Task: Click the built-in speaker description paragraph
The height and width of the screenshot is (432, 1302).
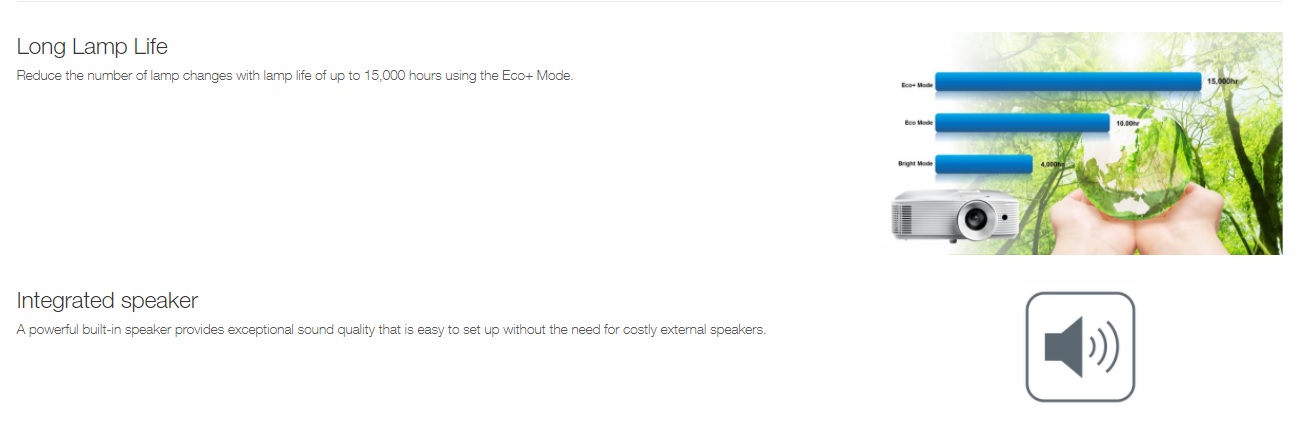Action: (391, 330)
